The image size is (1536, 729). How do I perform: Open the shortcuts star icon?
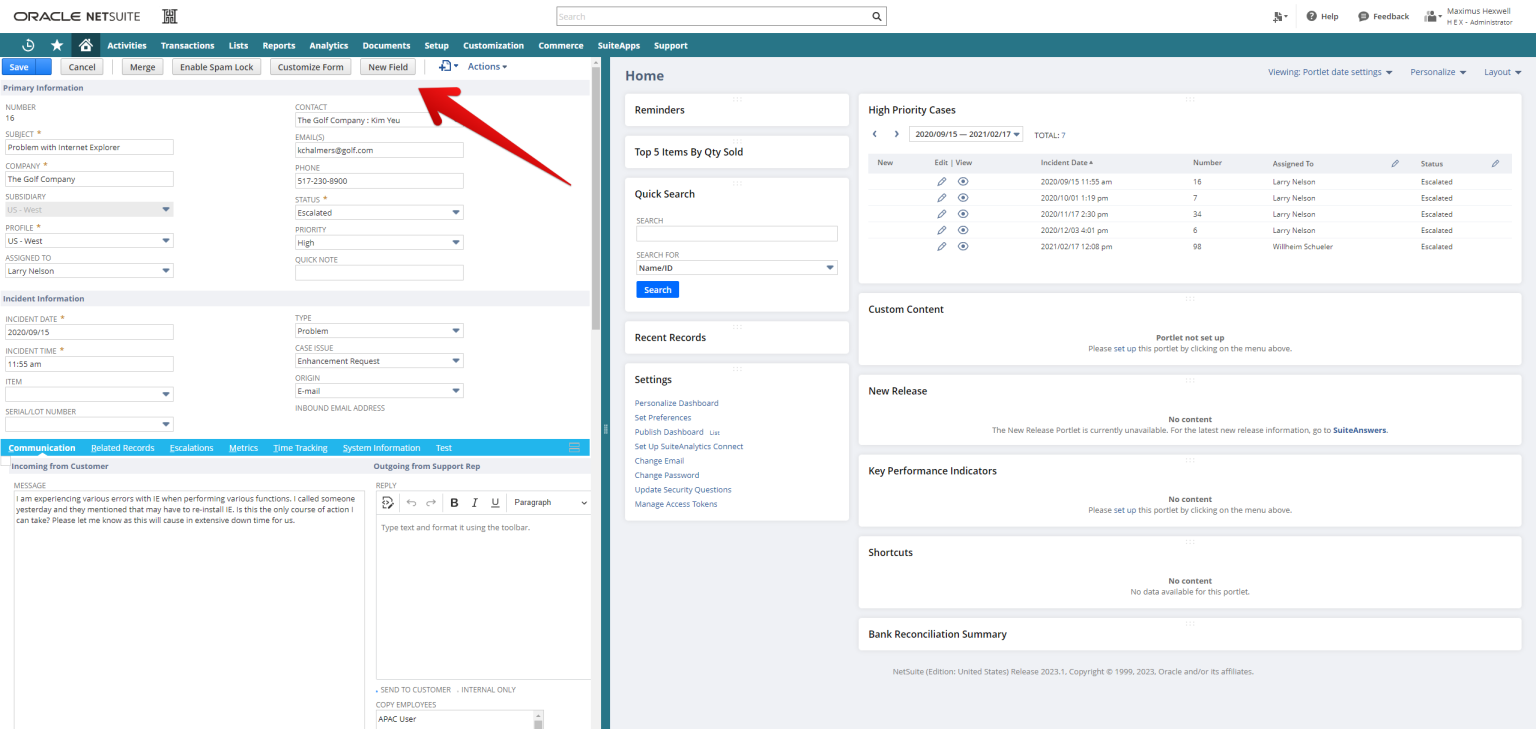pos(57,45)
